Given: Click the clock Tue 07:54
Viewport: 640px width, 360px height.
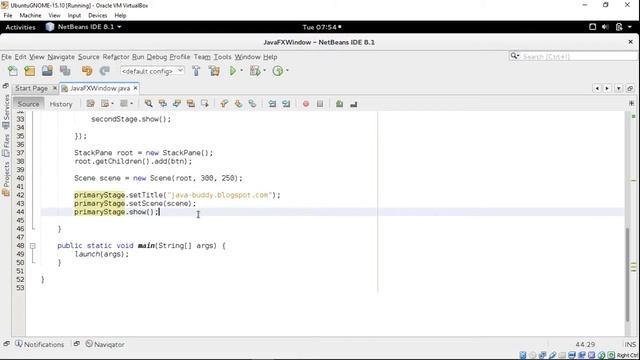Looking at the screenshot, I should 322,27.
